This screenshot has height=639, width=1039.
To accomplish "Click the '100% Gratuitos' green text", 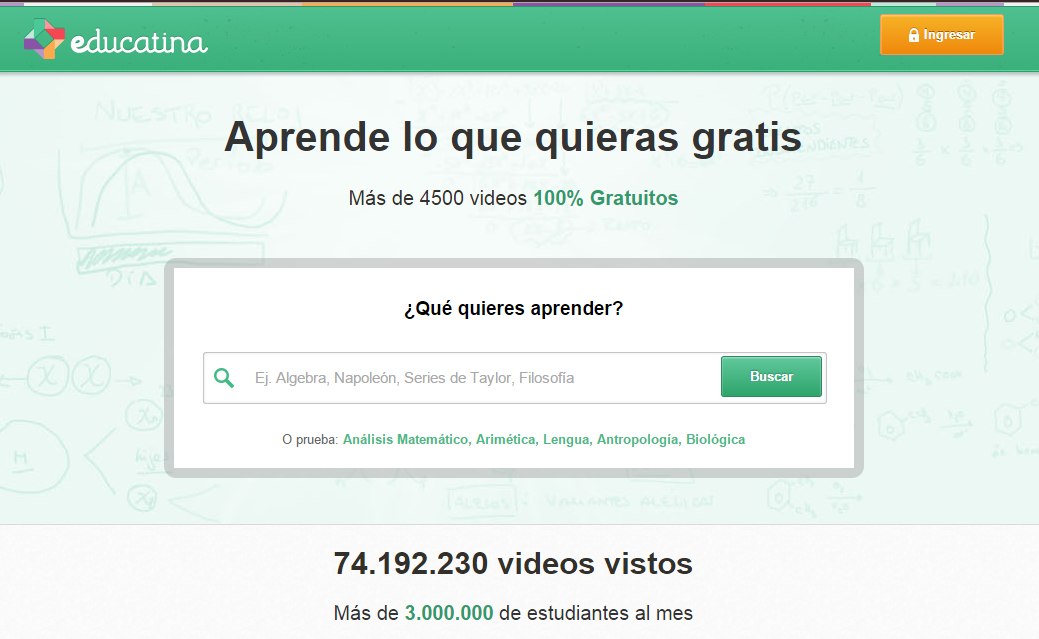I will pyautogui.click(x=605, y=198).
